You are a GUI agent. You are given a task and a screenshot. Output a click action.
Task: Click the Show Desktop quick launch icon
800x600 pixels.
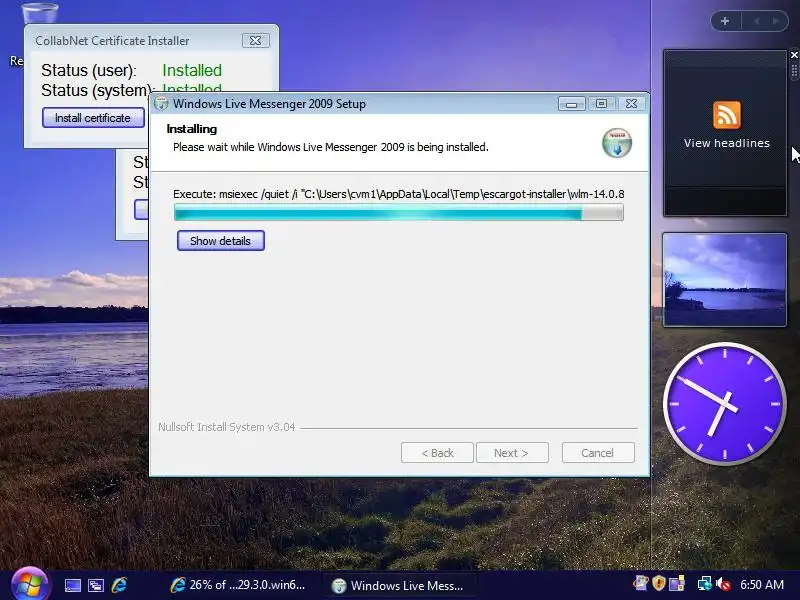[72, 585]
